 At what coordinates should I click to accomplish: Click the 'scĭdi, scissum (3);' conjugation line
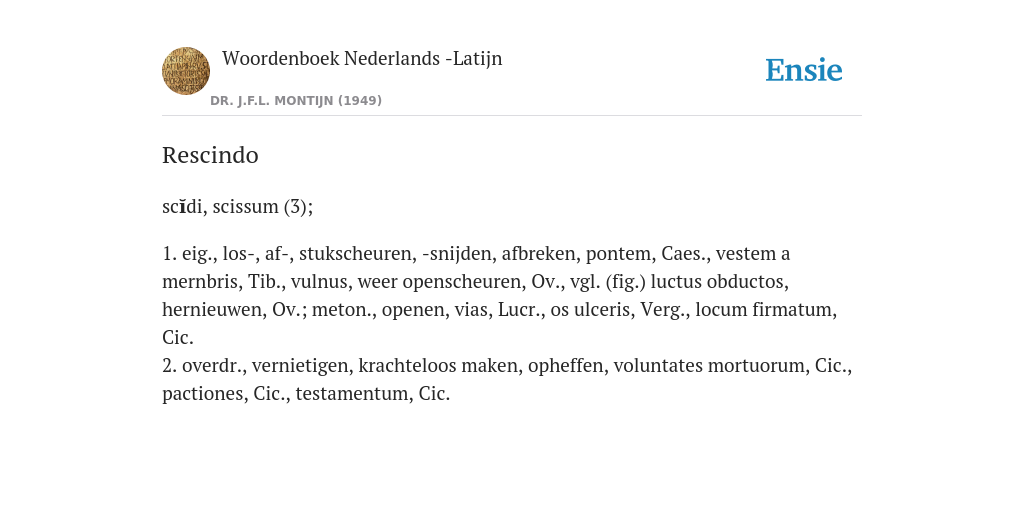[238, 206]
